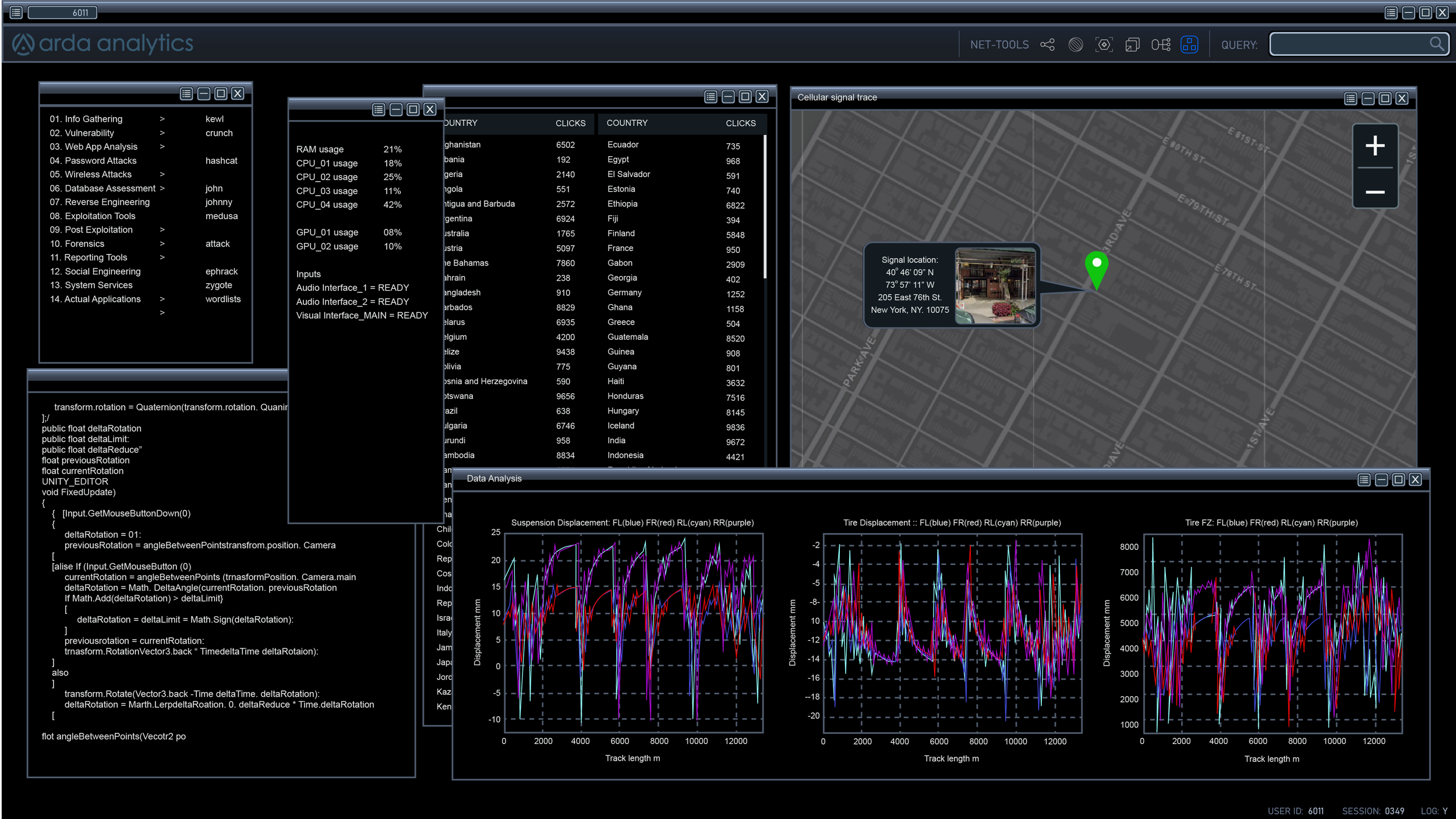The width and height of the screenshot is (1456, 819).
Task: Launch the hashcat tool
Action: (221, 161)
